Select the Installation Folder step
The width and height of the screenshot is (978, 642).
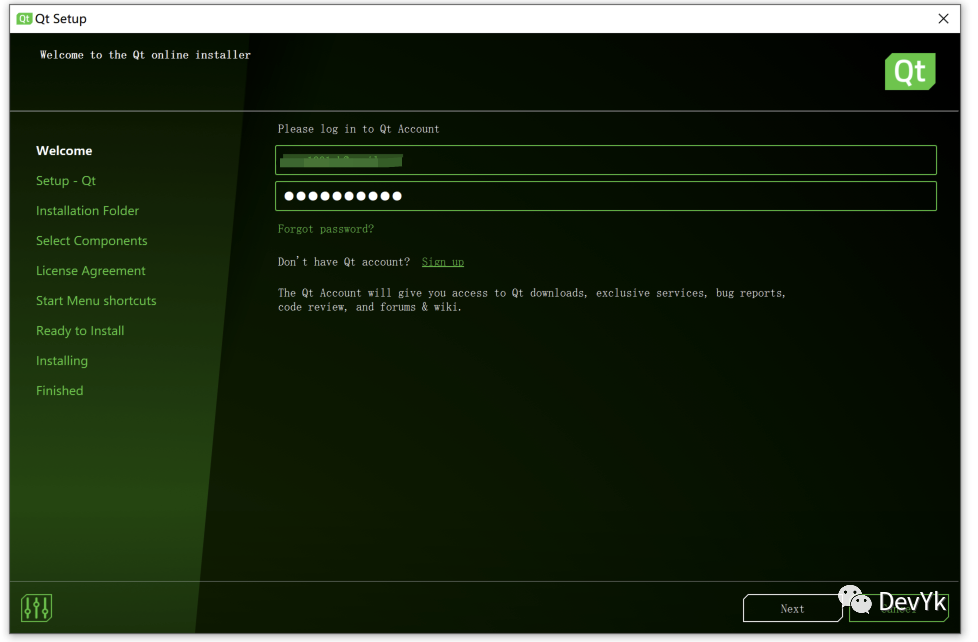click(87, 210)
